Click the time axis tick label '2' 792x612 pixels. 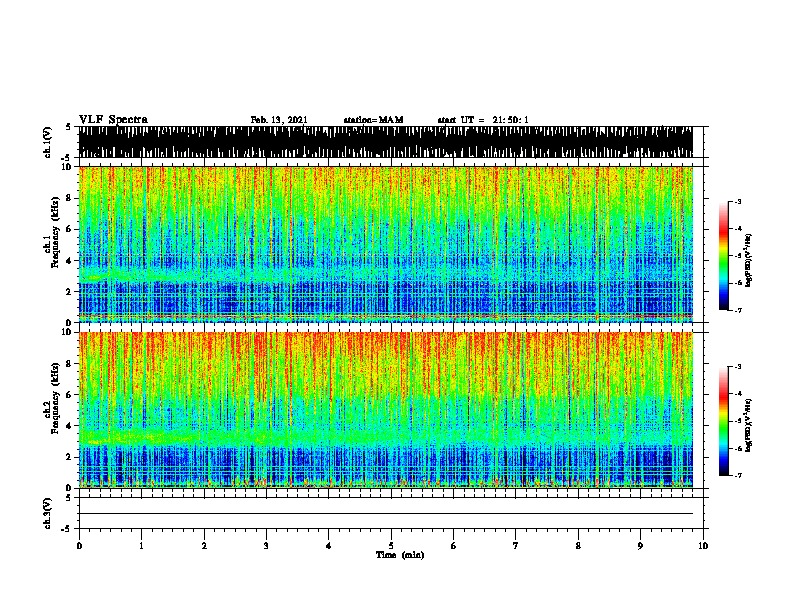pos(204,546)
